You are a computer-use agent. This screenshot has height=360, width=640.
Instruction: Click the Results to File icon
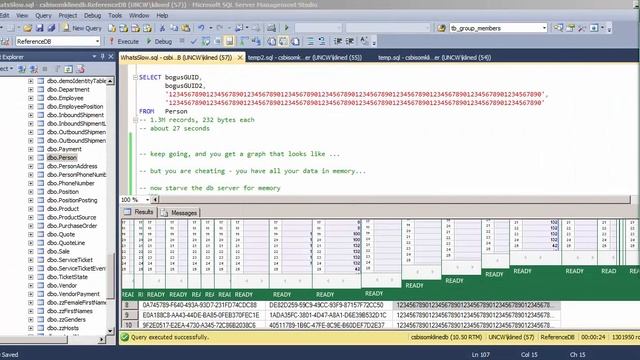click(296, 41)
